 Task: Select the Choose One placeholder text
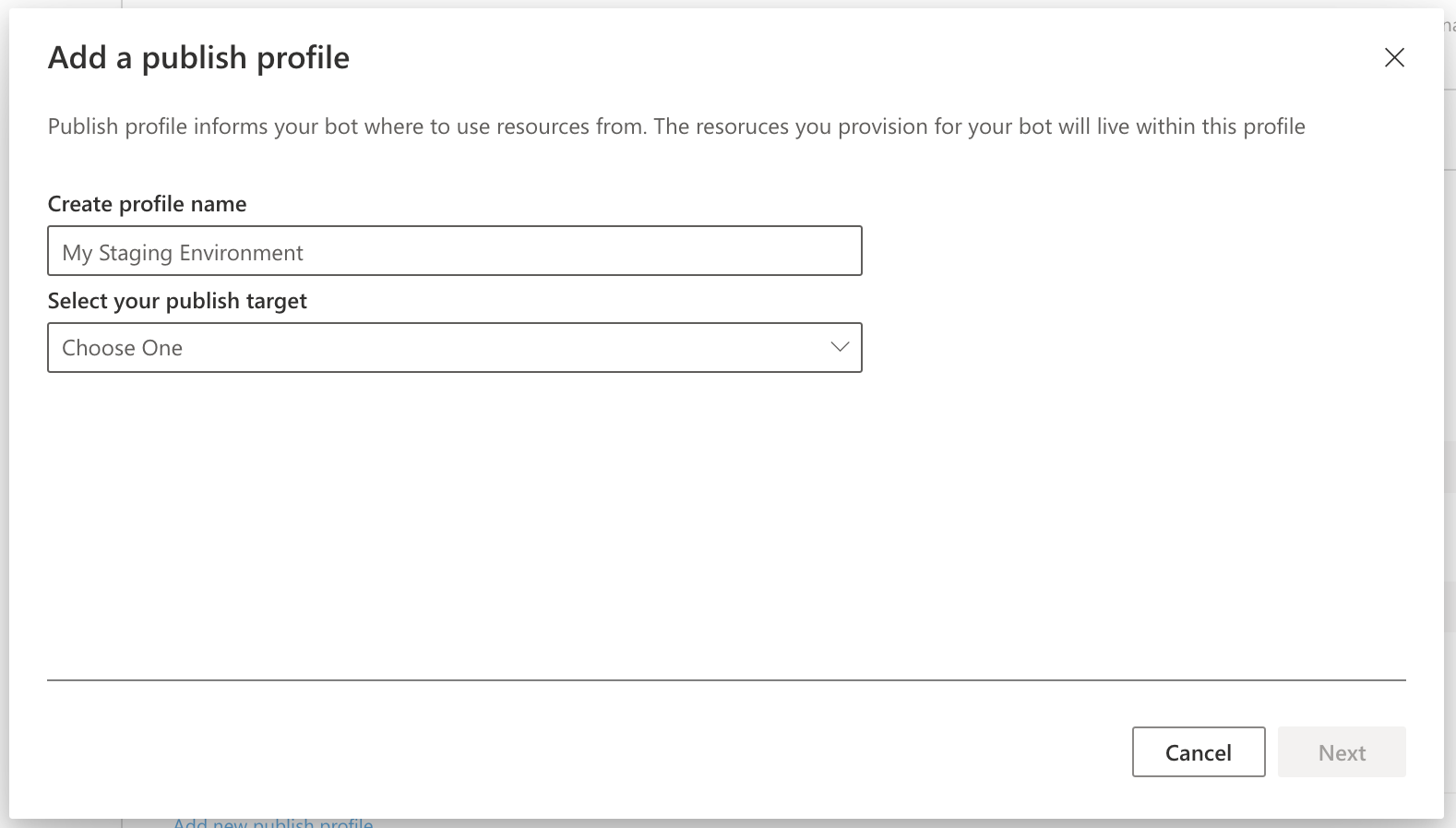point(122,348)
